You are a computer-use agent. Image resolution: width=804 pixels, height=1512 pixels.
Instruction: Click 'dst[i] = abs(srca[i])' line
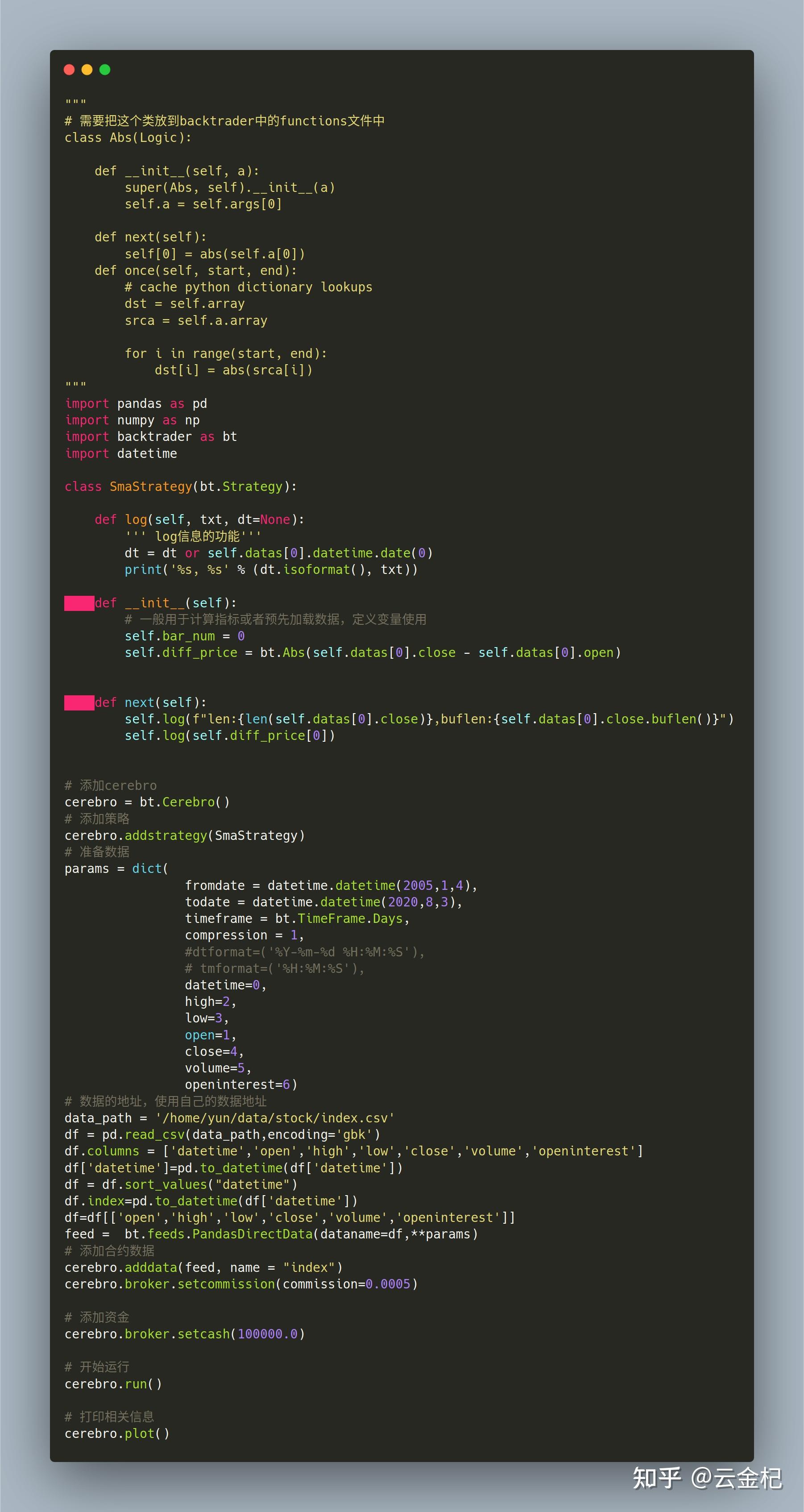click(x=234, y=370)
